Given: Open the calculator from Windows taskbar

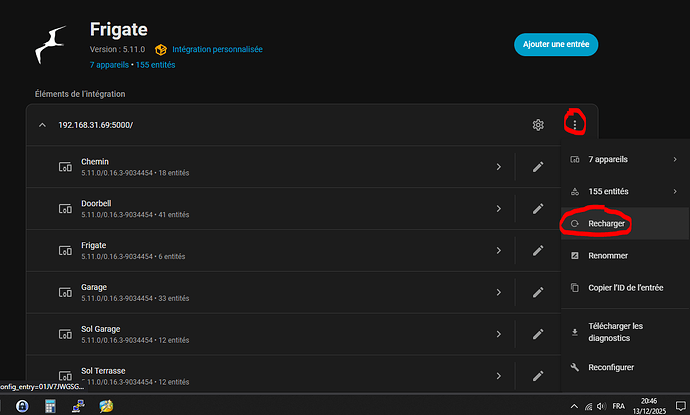Looking at the screenshot, I should tap(49, 406).
